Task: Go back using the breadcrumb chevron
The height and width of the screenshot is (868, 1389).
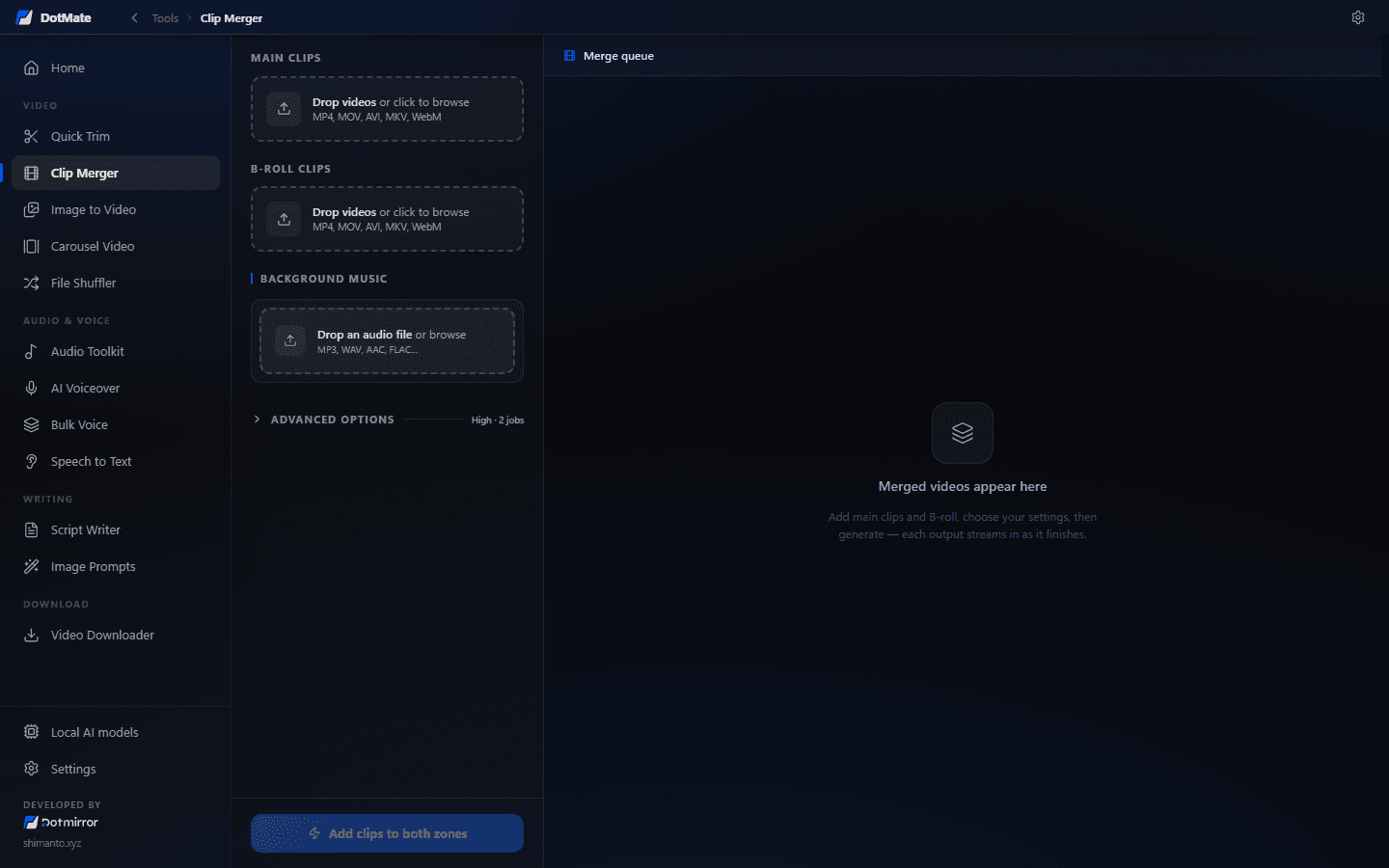Action: tap(134, 18)
